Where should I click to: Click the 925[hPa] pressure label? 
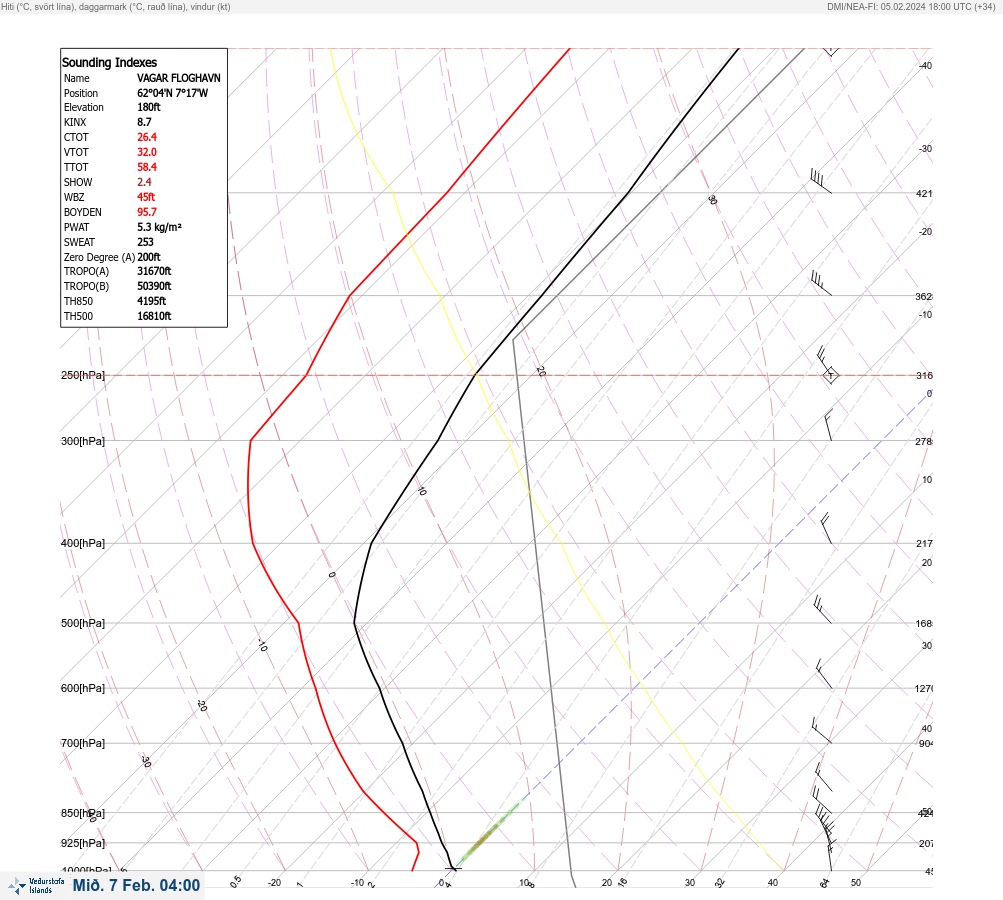(x=83, y=843)
